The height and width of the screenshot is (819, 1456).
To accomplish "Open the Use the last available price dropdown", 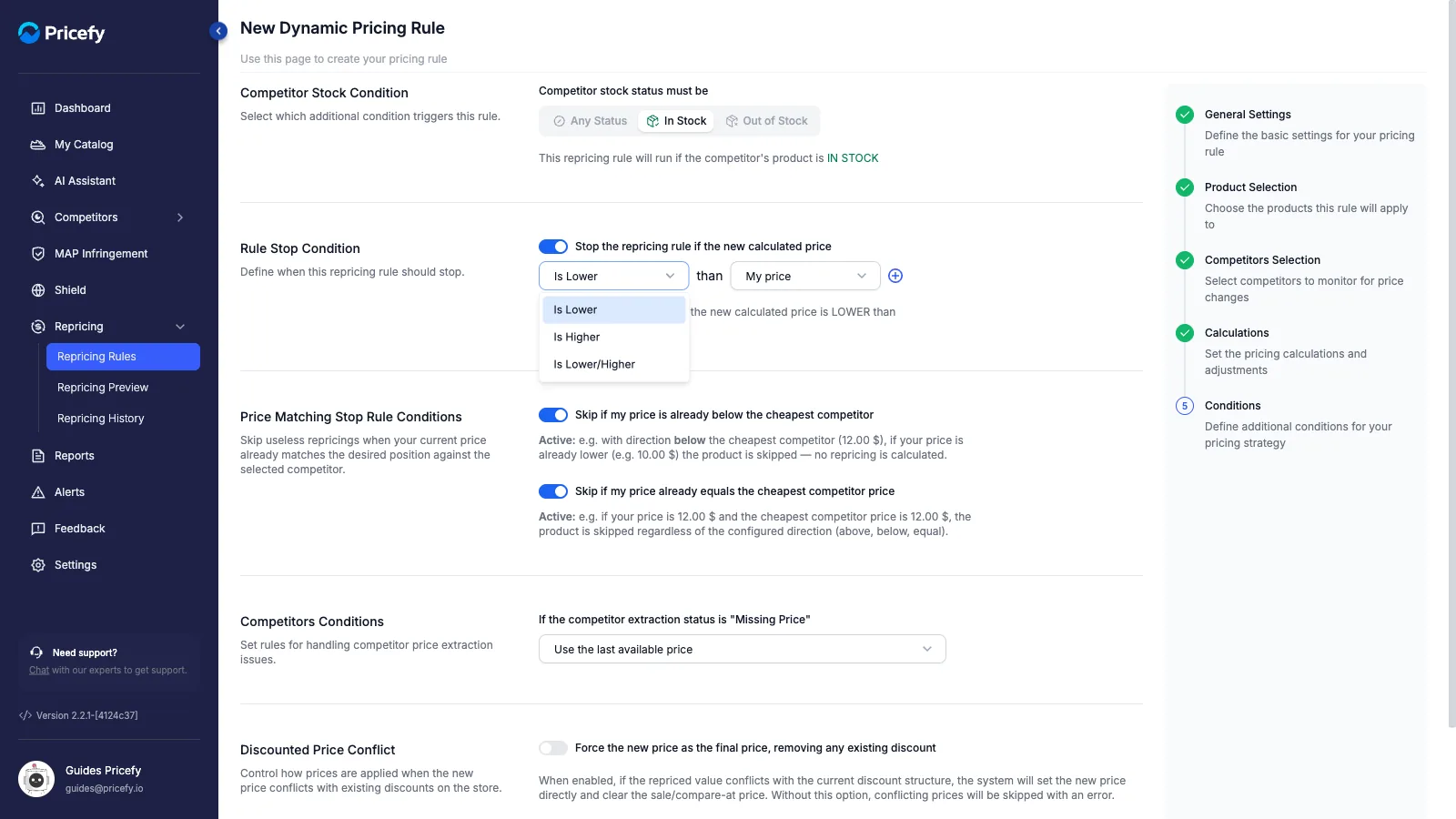I will point(743,649).
